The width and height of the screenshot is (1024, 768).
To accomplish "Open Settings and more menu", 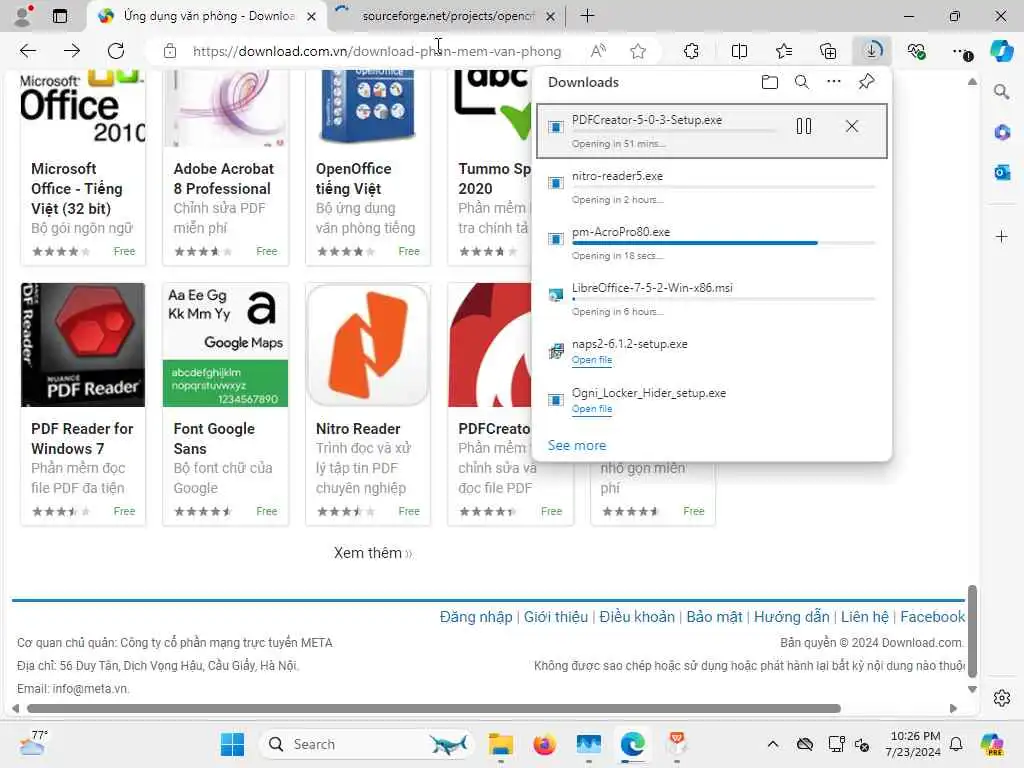I will [961, 51].
